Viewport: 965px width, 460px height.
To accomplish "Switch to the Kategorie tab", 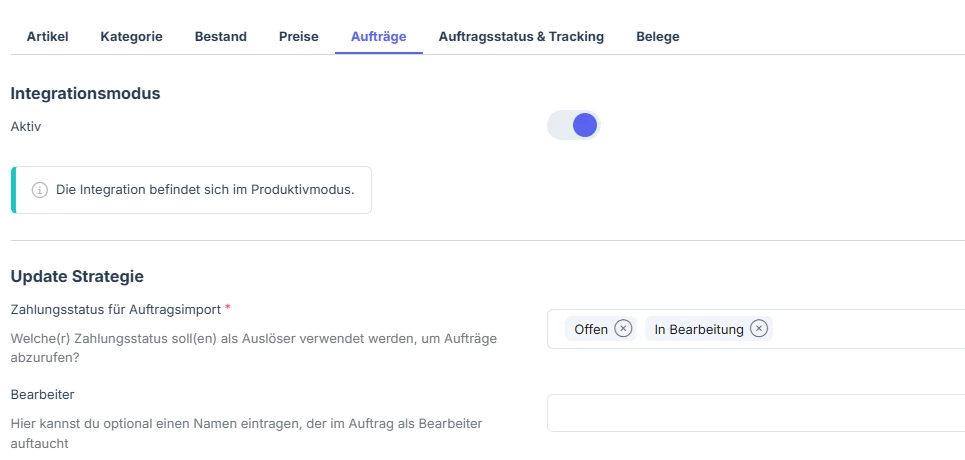I will pos(131,36).
